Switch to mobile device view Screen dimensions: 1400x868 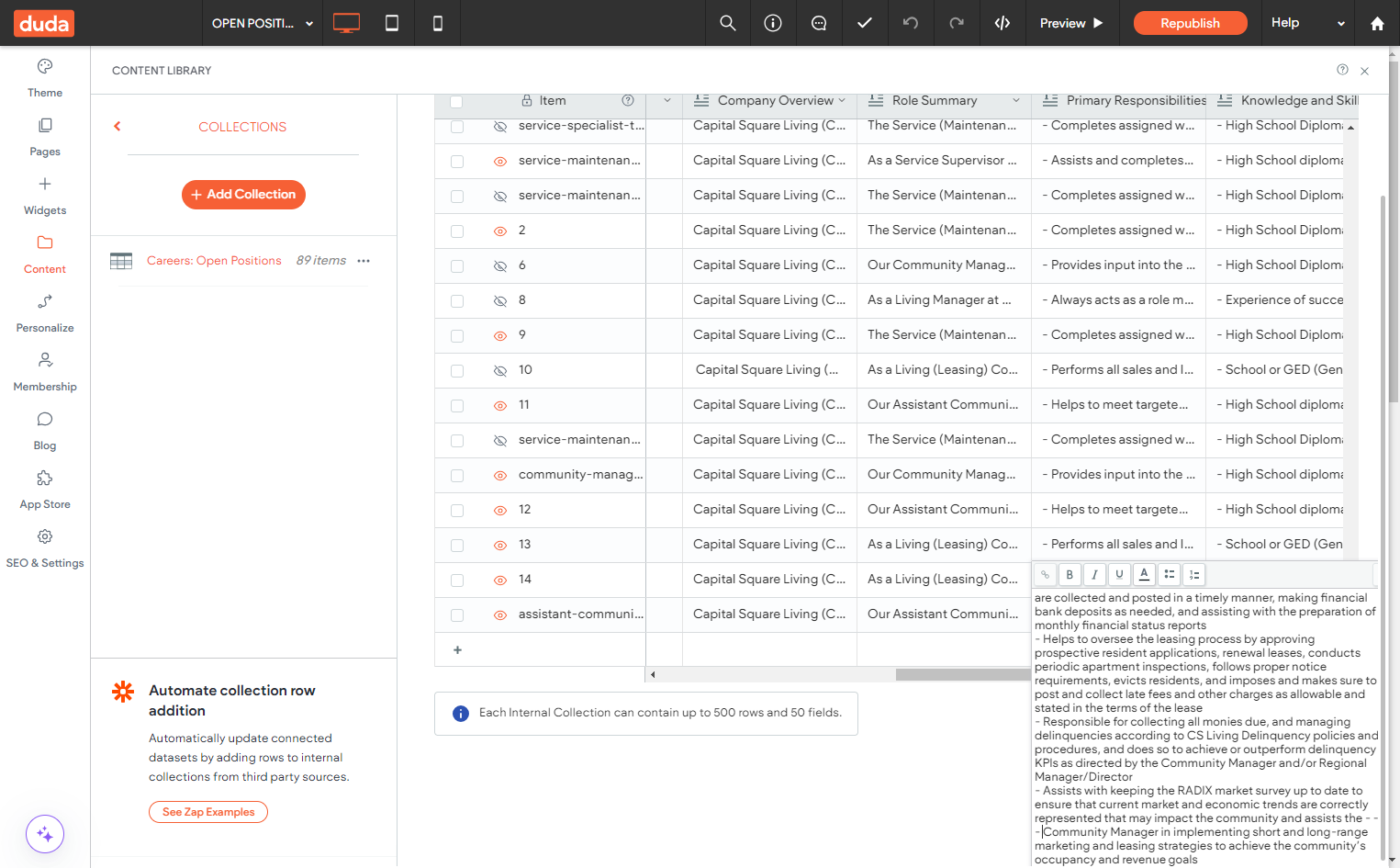[x=438, y=23]
